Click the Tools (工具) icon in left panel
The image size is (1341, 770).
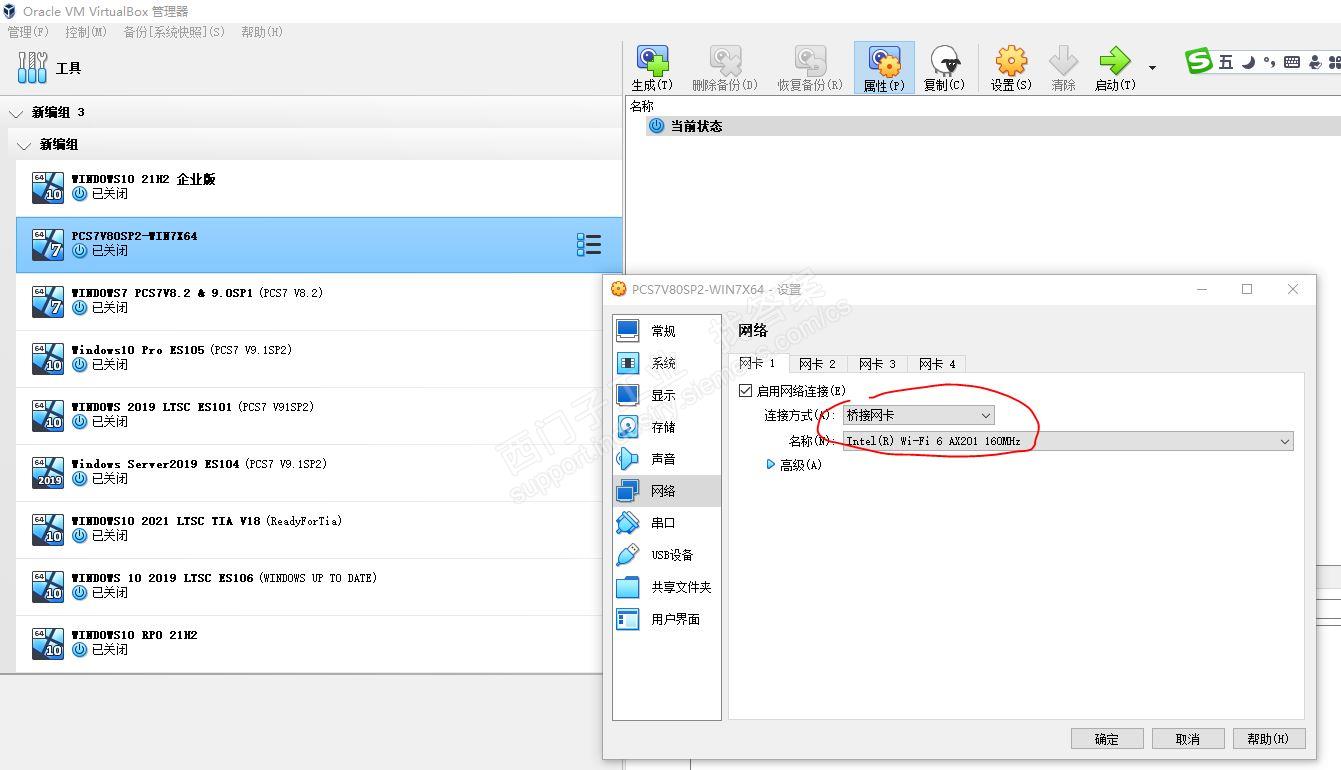(x=32, y=68)
